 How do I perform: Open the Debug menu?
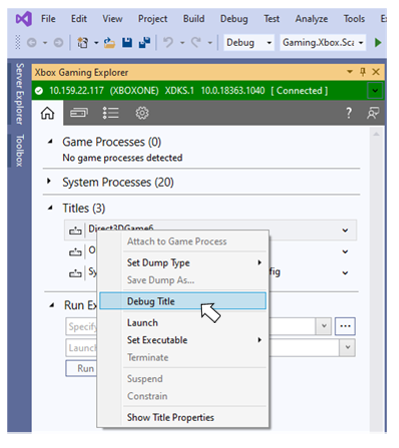coord(234,19)
